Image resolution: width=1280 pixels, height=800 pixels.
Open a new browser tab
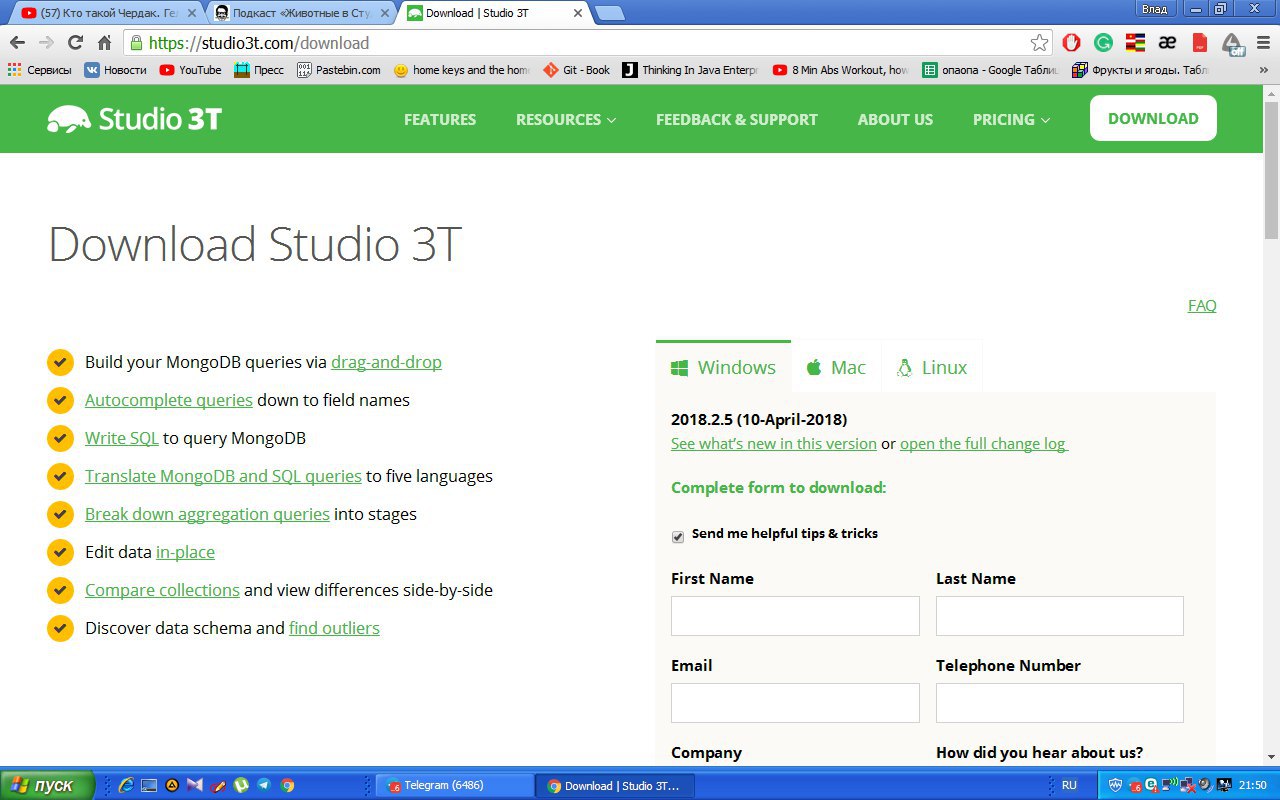(609, 13)
